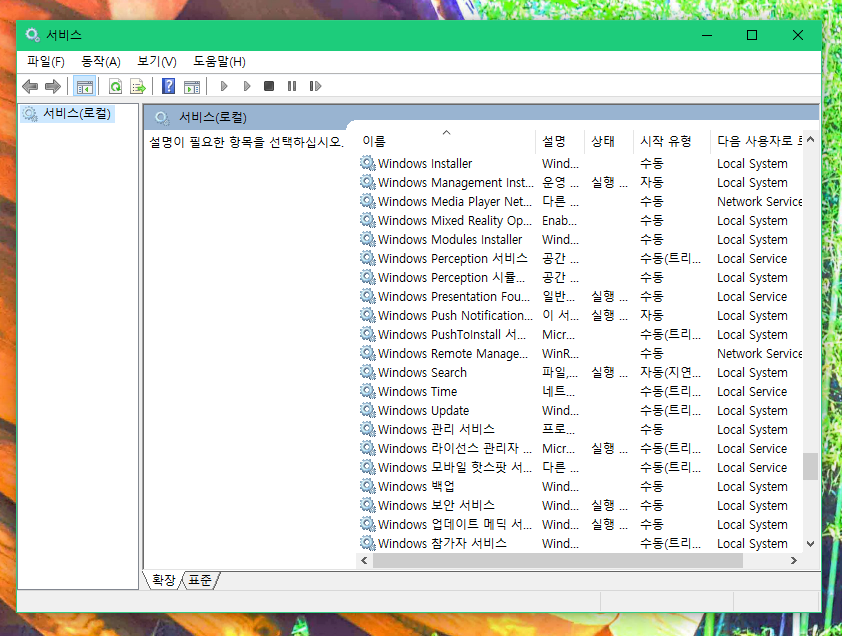Switch to the 확장 tab
Image resolution: width=842 pixels, height=636 pixels.
tap(163, 580)
